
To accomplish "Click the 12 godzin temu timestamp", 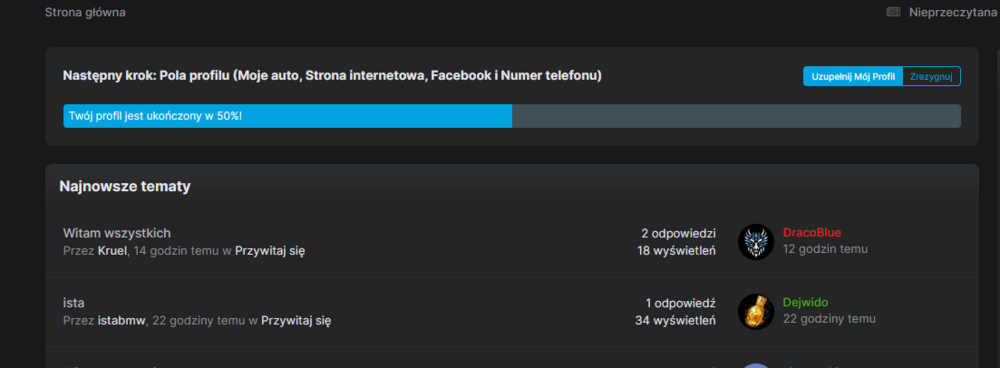I will pos(825,249).
